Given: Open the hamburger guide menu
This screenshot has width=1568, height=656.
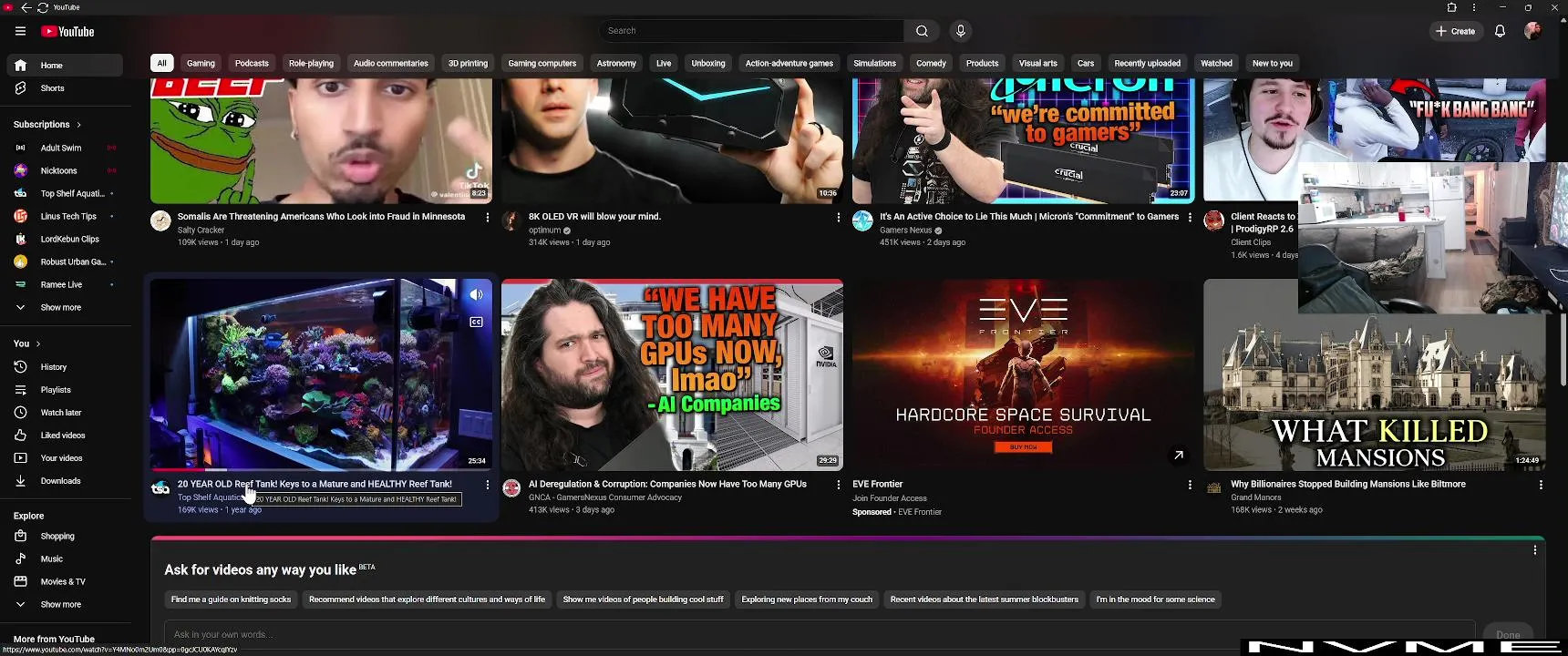Looking at the screenshot, I should click(20, 31).
